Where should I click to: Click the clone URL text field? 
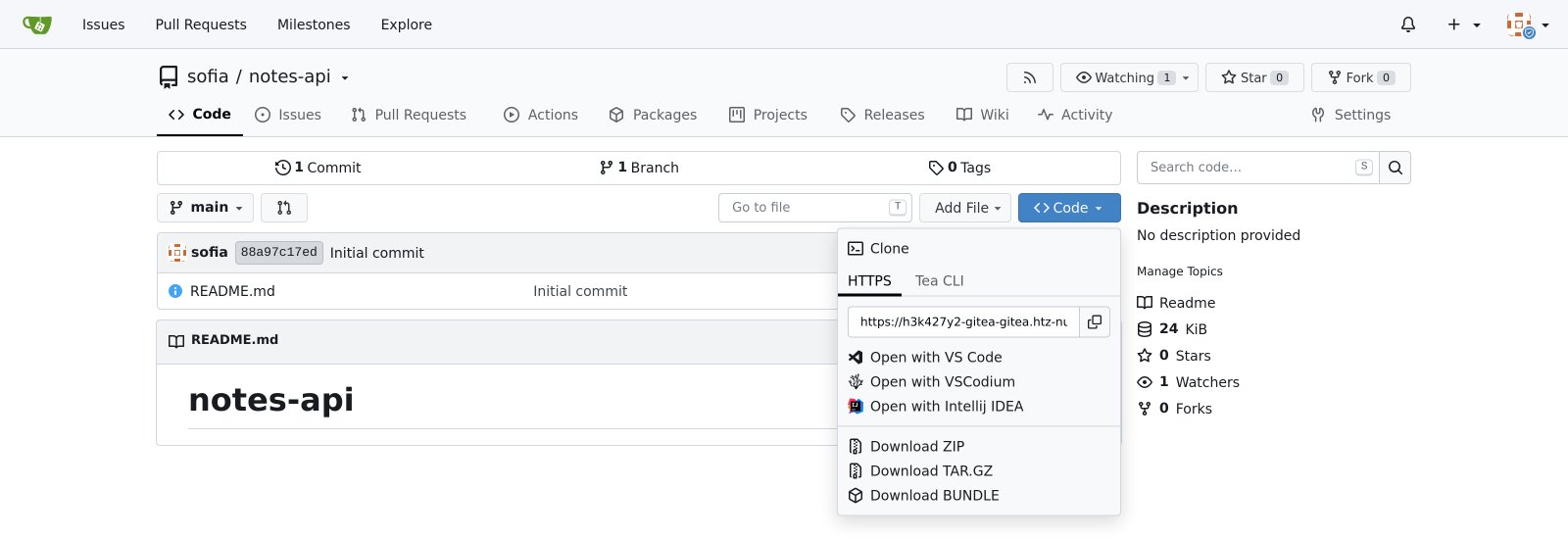[x=963, y=321]
